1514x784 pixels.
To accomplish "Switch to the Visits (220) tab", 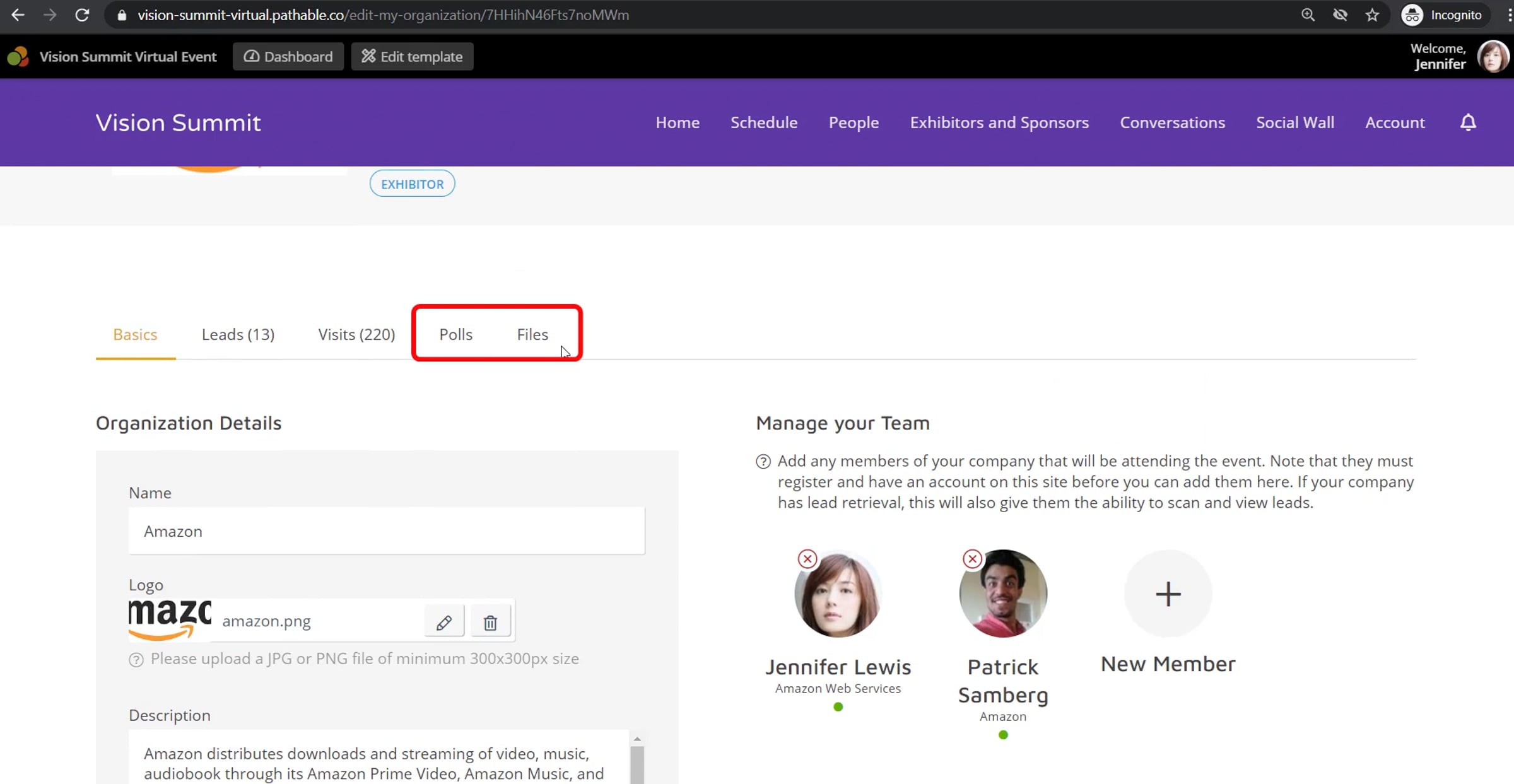I will (x=356, y=334).
